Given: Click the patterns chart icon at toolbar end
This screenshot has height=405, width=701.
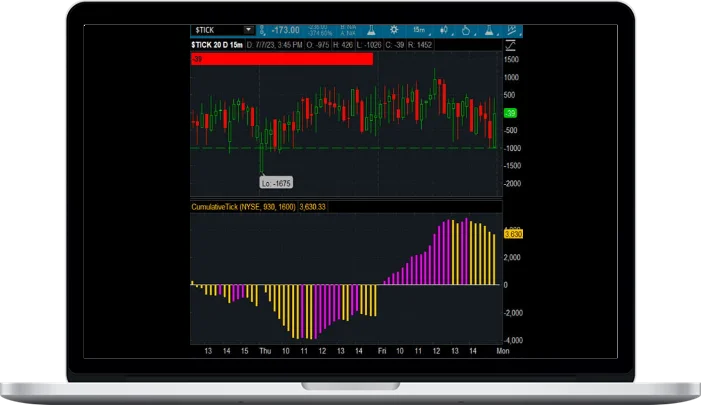Looking at the screenshot, I should click(x=514, y=31).
